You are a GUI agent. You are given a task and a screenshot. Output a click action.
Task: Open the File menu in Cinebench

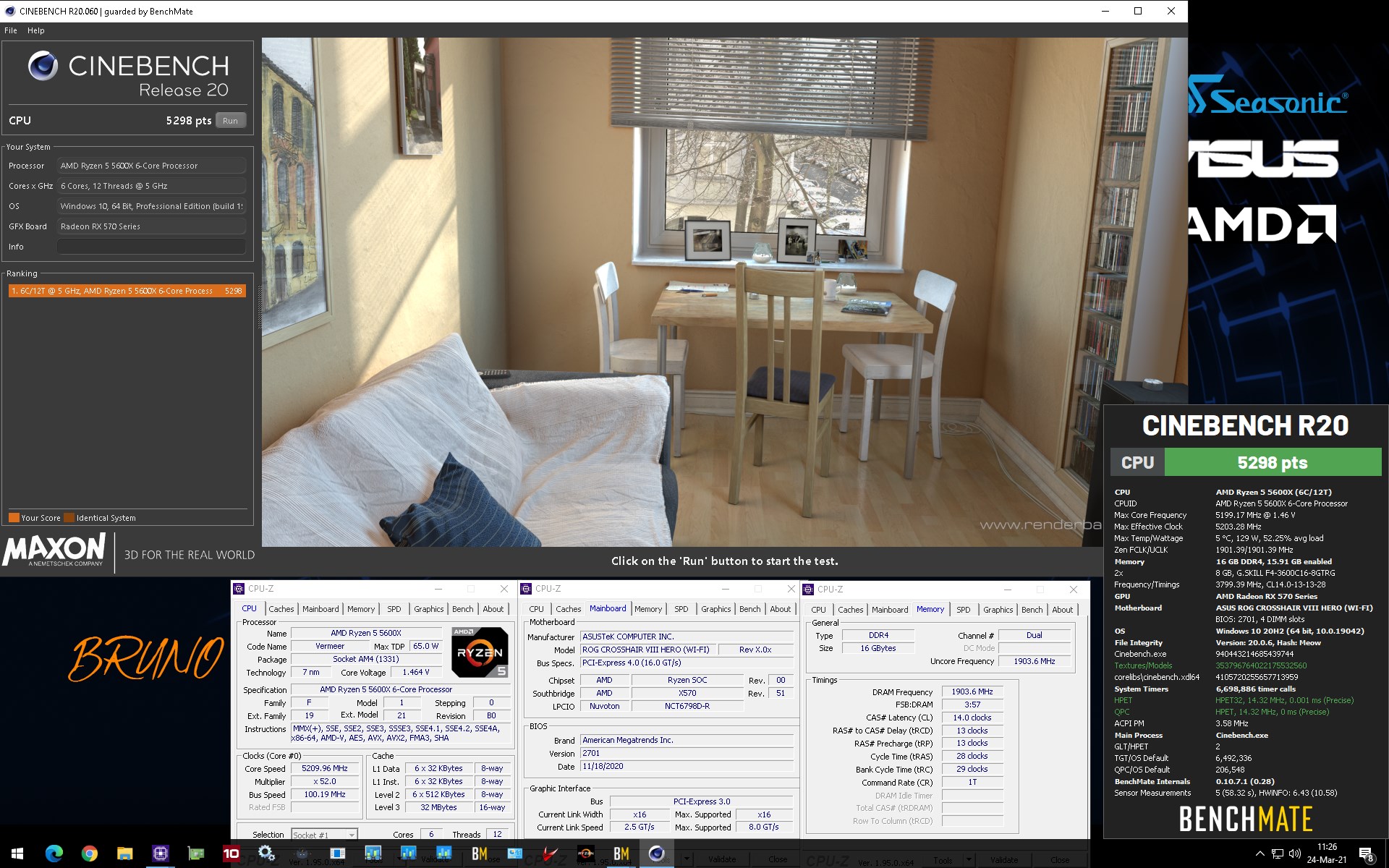11,30
